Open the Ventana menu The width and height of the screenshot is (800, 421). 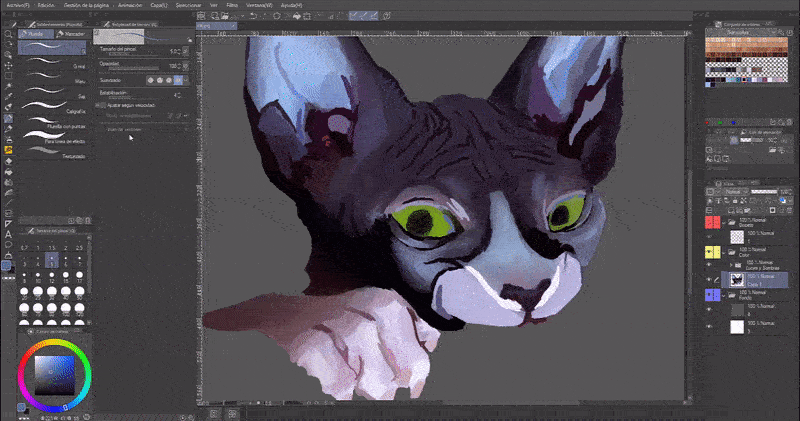pyautogui.click(x=259, y=5)
